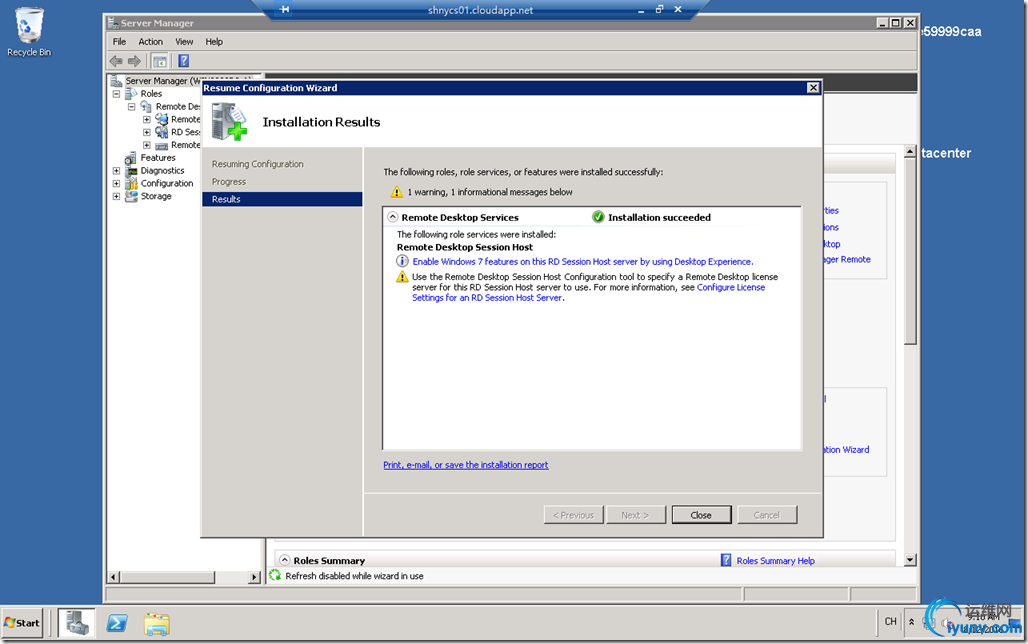The height and width of the screenshot is (644, 1028).
Task: Open the Action menu
Action: pyautogui.click(x=150, y=41)
